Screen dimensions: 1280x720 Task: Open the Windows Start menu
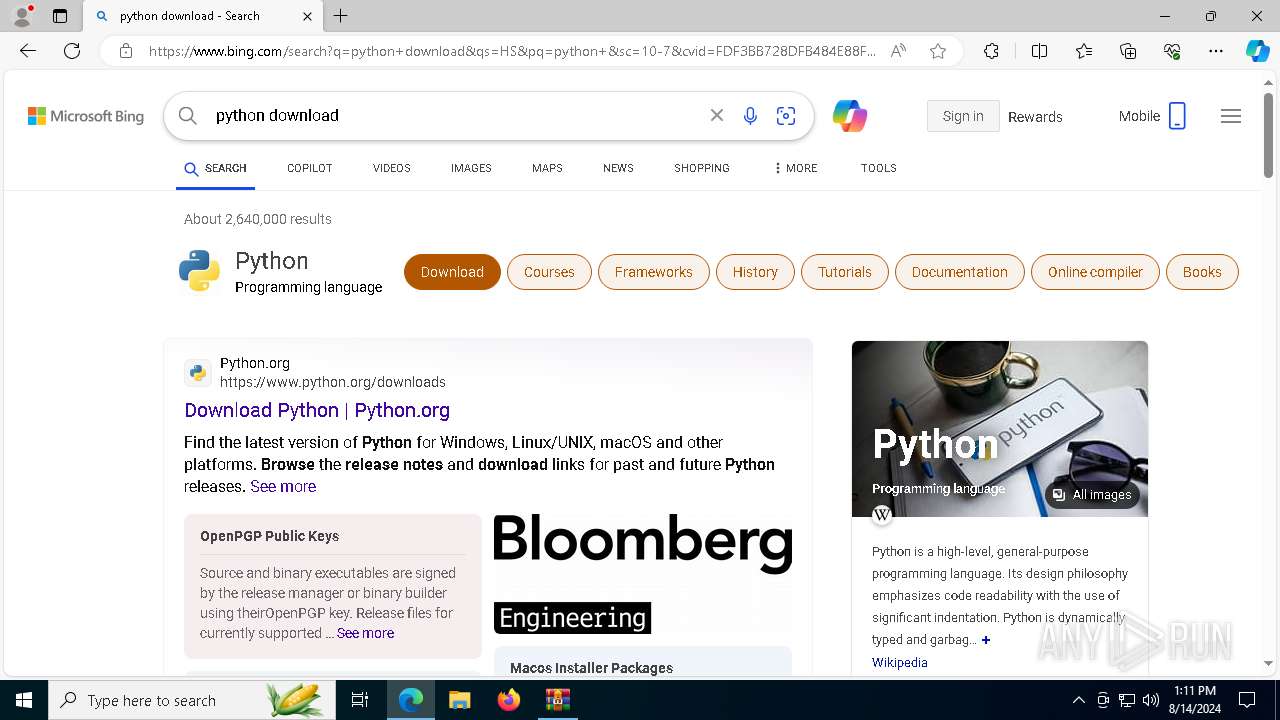[x=24, y=700]
